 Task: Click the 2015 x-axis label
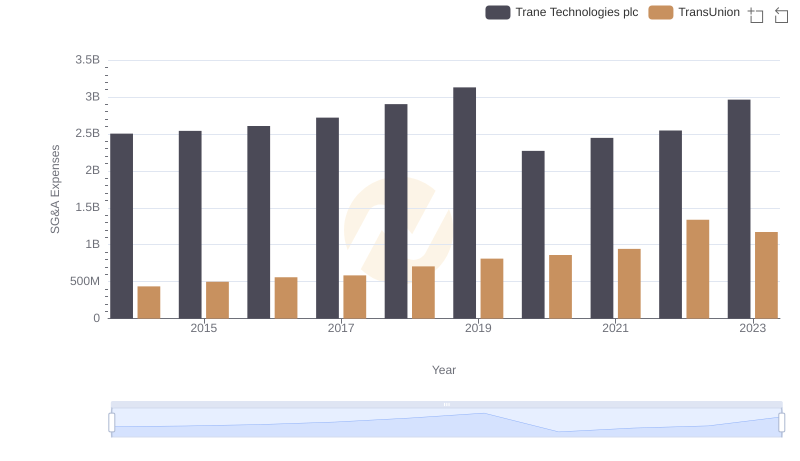(x=204, y=328)
